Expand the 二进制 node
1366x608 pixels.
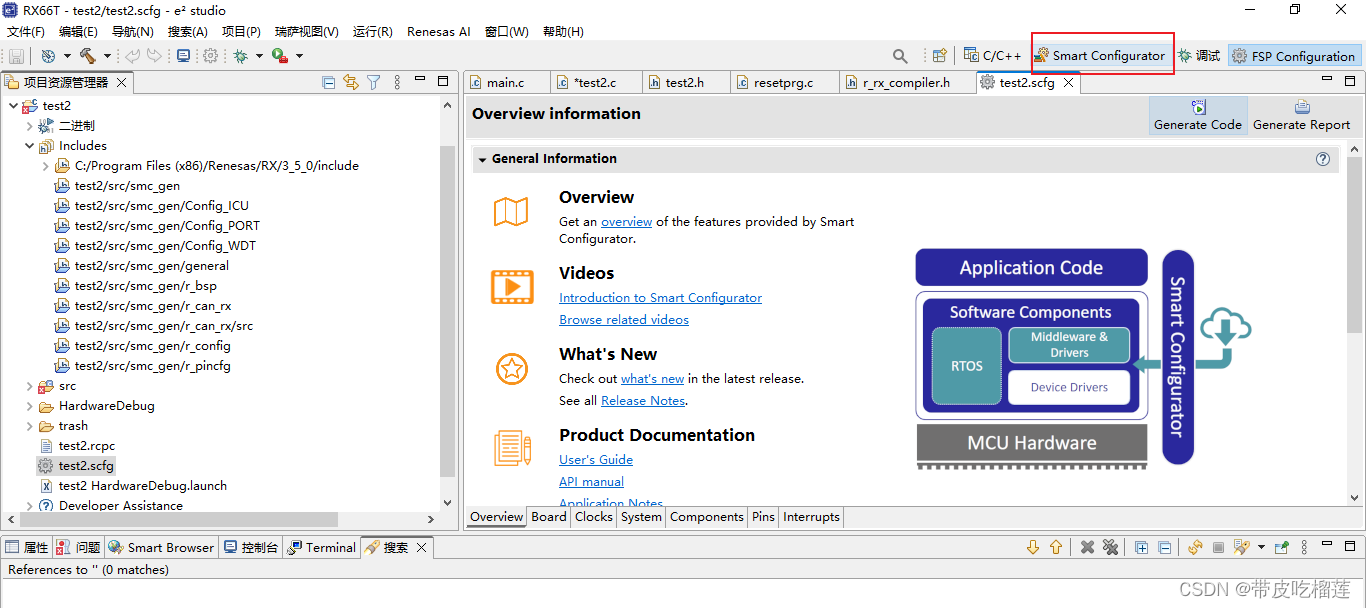tap(29, 126)
